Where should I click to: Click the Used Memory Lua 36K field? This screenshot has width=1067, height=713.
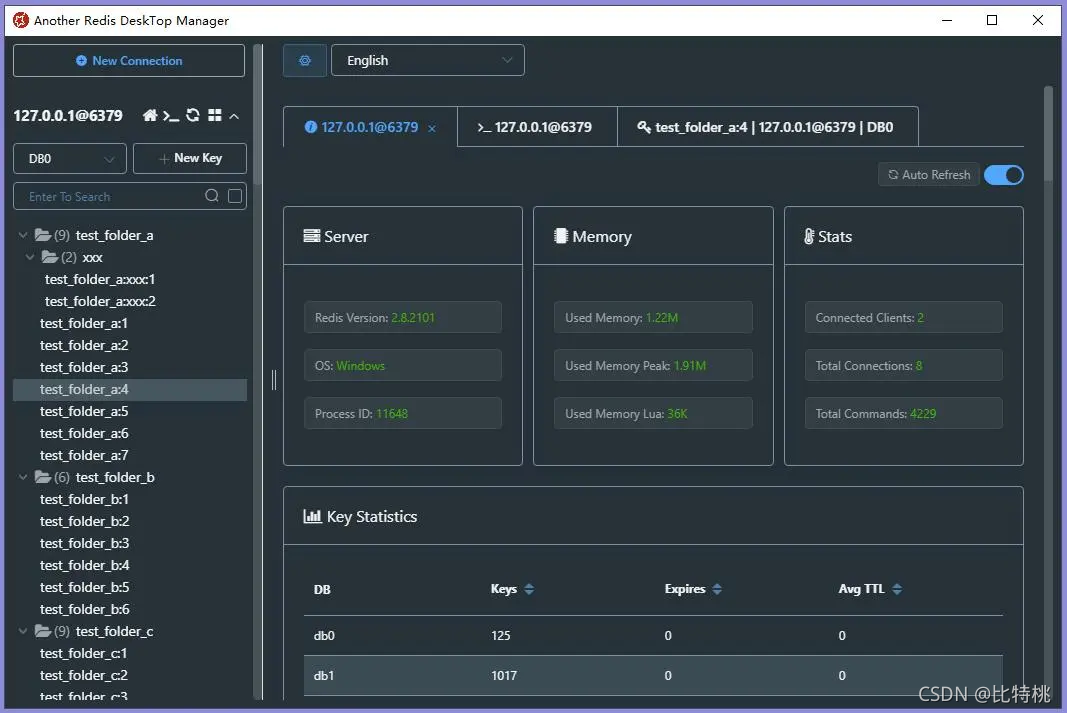(653, 414)
